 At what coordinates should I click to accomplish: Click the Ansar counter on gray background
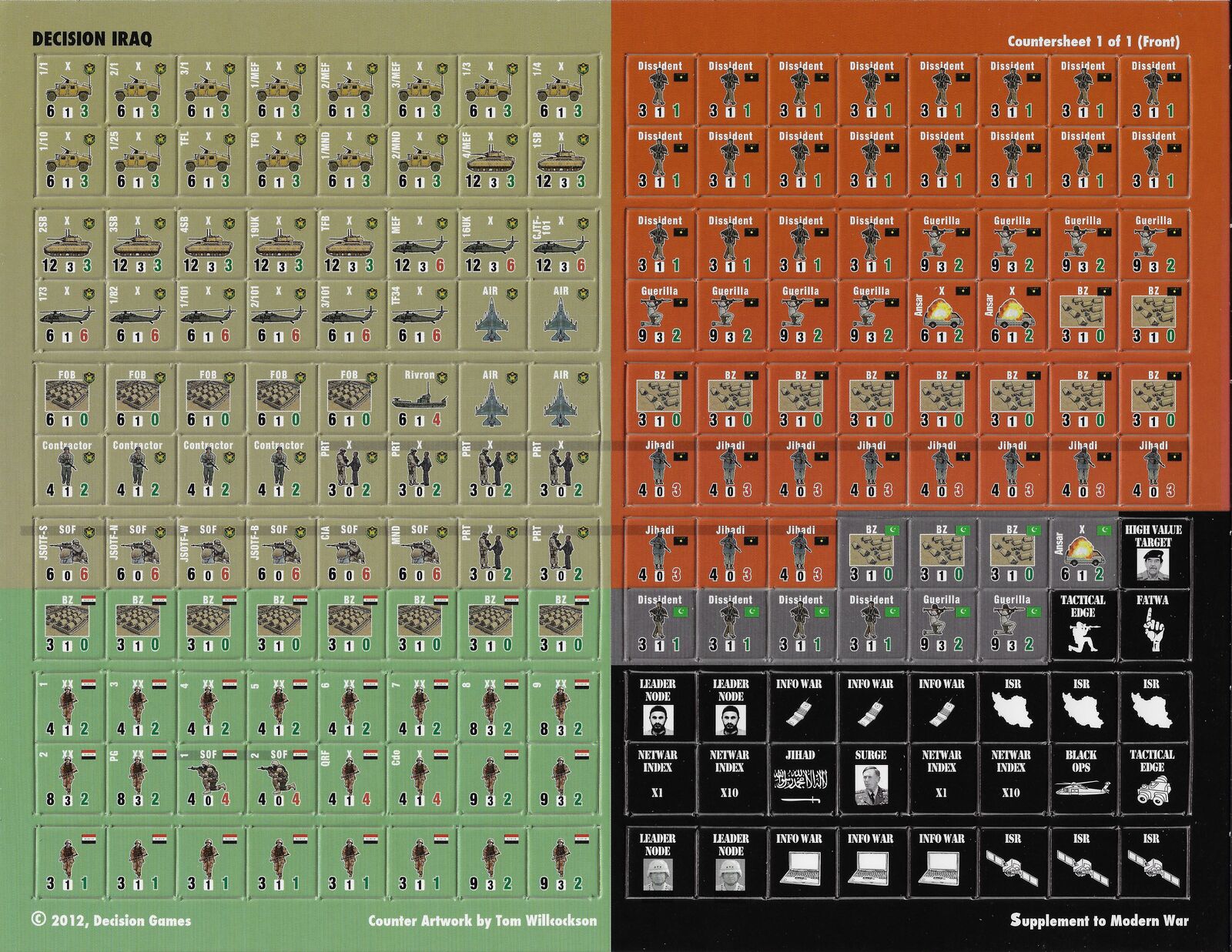coord(1081,553)
